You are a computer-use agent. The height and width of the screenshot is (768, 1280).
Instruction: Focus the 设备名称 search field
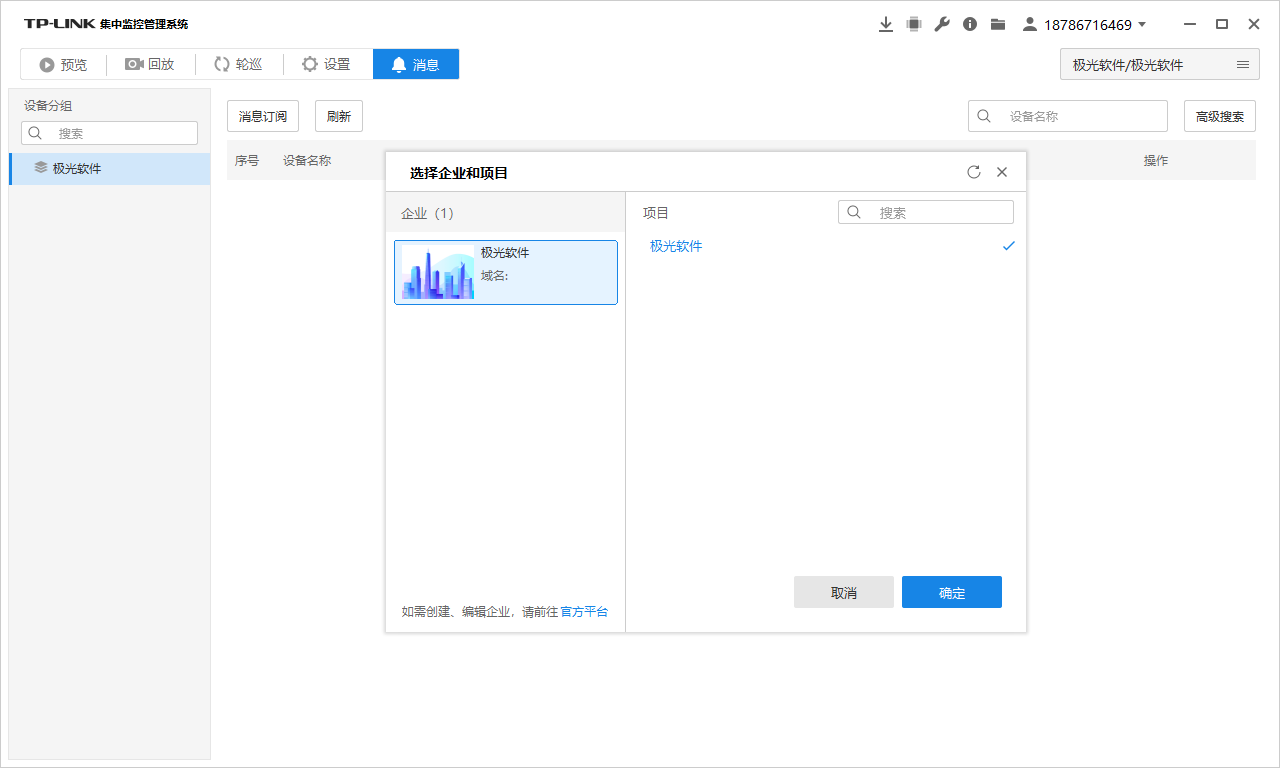pyautogui.click(x=1068, y=116)
